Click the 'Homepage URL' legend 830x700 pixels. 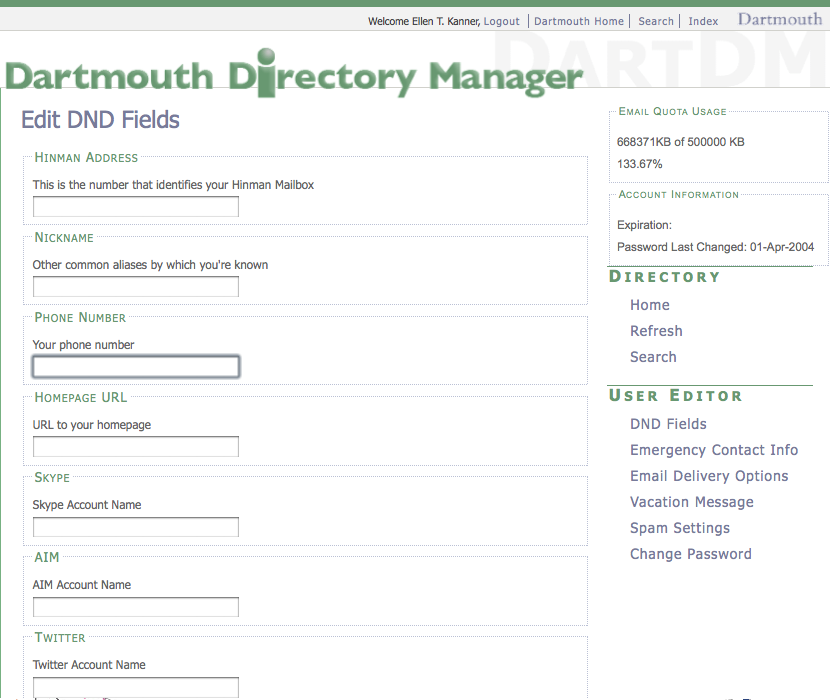pyautogui.click(x=80, y=398)
